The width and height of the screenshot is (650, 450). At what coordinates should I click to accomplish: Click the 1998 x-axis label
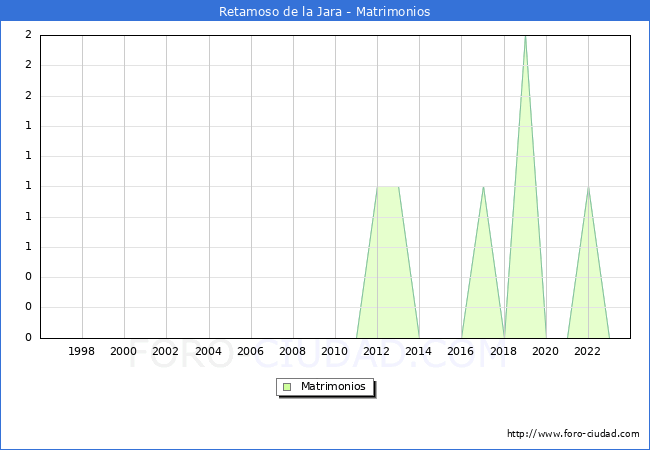coord(82,351)
